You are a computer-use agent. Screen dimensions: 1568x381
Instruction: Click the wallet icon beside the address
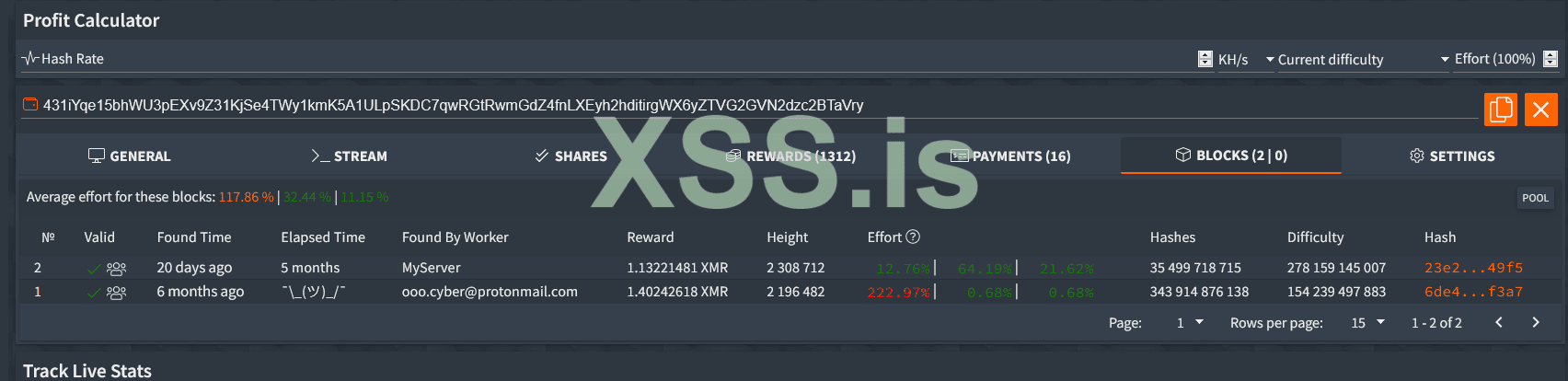(x=30, y=105)
